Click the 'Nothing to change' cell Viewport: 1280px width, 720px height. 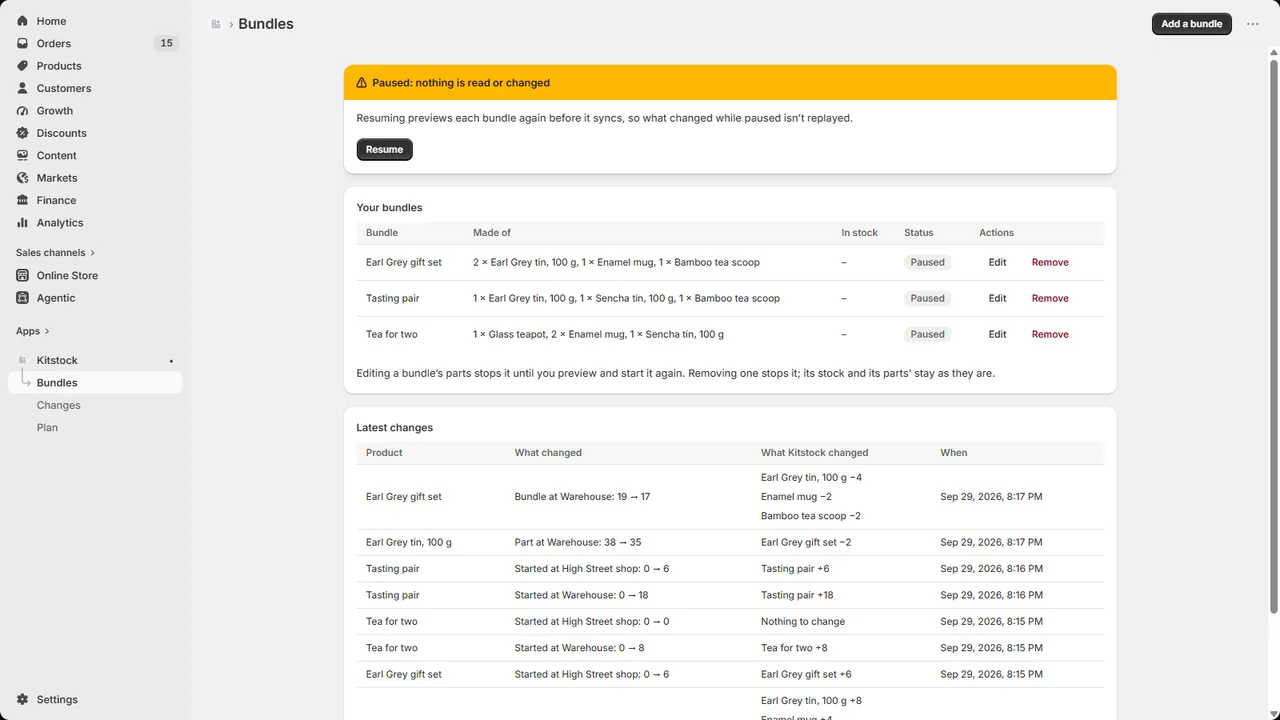(x=802, y=621)
